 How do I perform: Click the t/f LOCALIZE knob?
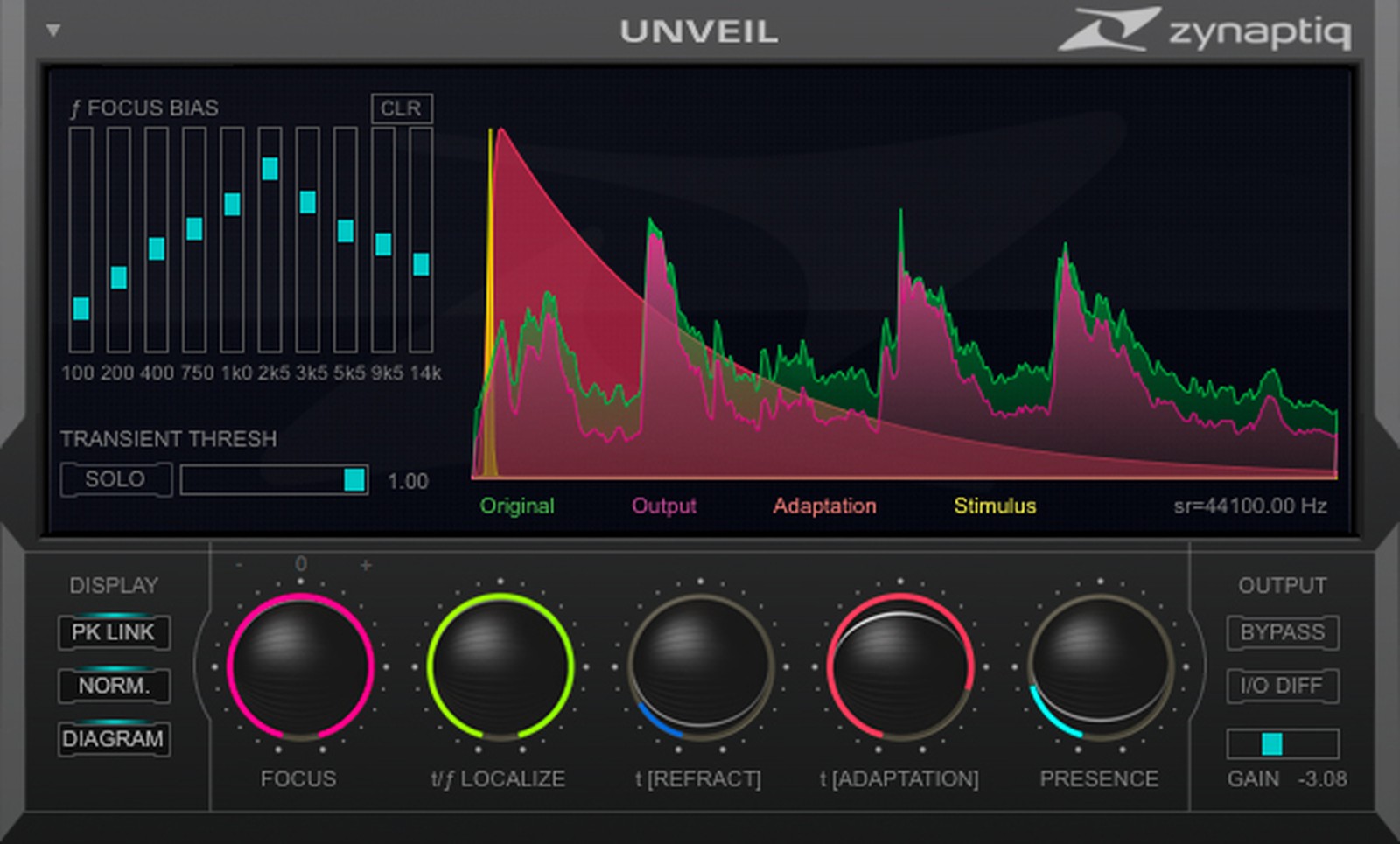point(500,666)
